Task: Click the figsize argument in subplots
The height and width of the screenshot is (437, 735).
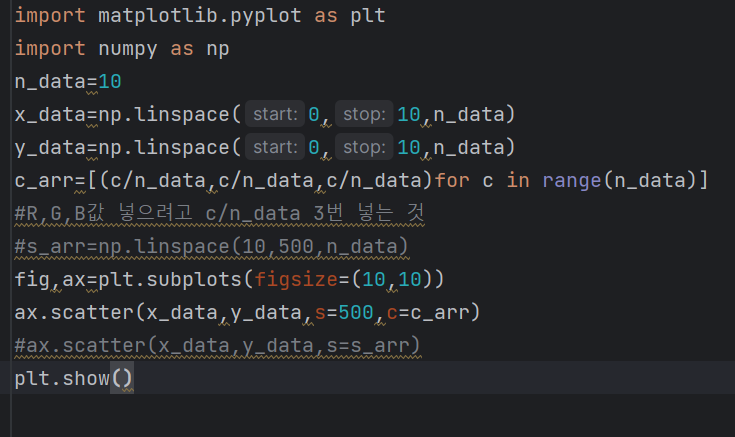Action: (296, 279)
